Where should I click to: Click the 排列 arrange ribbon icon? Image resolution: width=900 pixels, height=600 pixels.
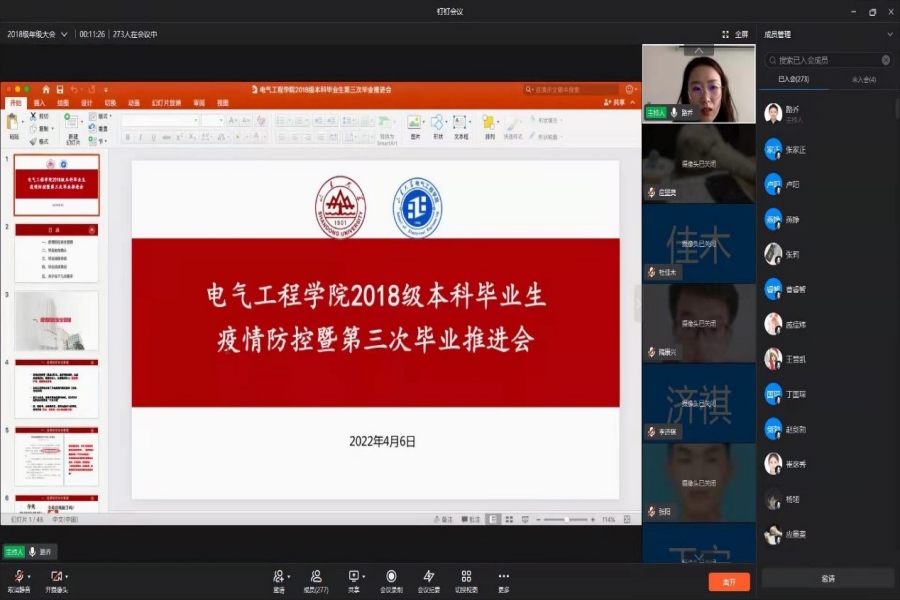[x=488, y=122]
